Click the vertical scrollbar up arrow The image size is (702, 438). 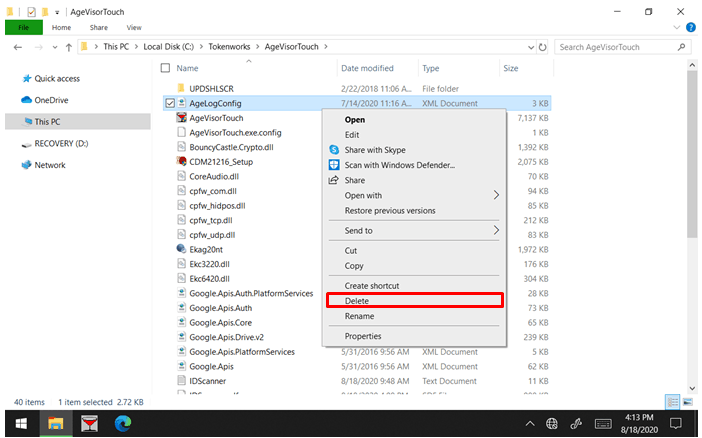(692, 65)
